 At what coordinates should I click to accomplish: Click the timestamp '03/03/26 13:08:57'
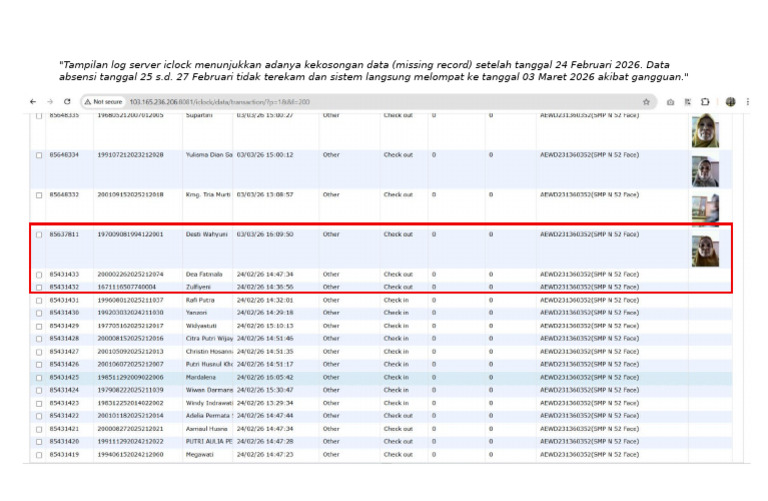[265, 194]
